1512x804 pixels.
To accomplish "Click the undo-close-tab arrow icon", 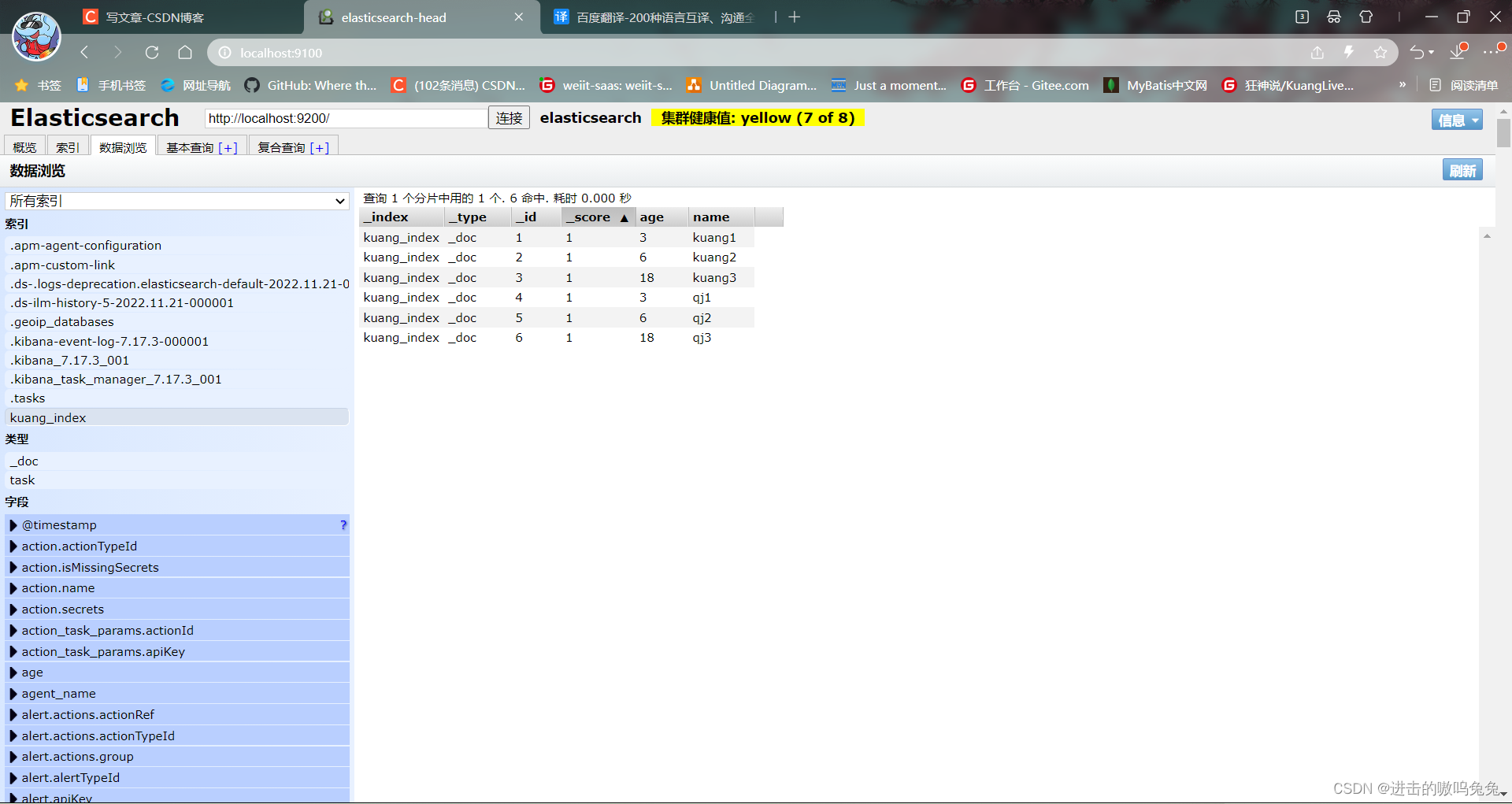I will [x=1417, y=53].
